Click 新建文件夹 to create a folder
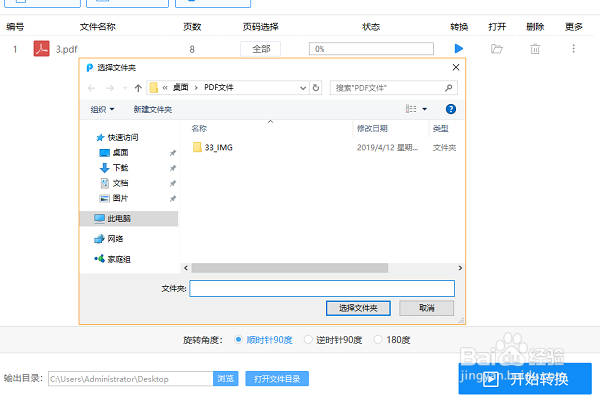This screenshot has height=397, width=600. click(153, 109)
